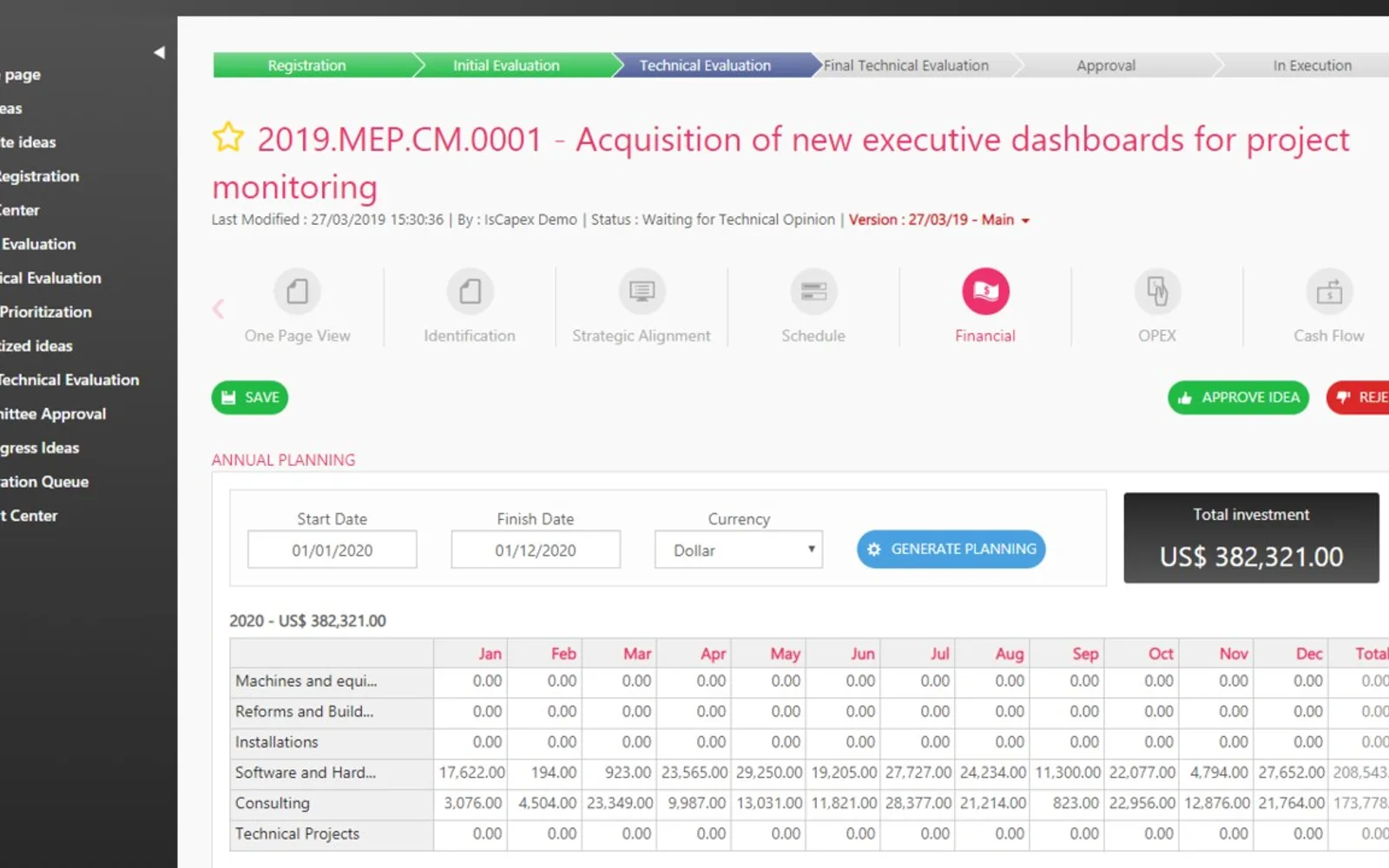Collapse the sidebar with the arrow icon
The width and height of the screenshot is (1389, 868).
[159, 52]
